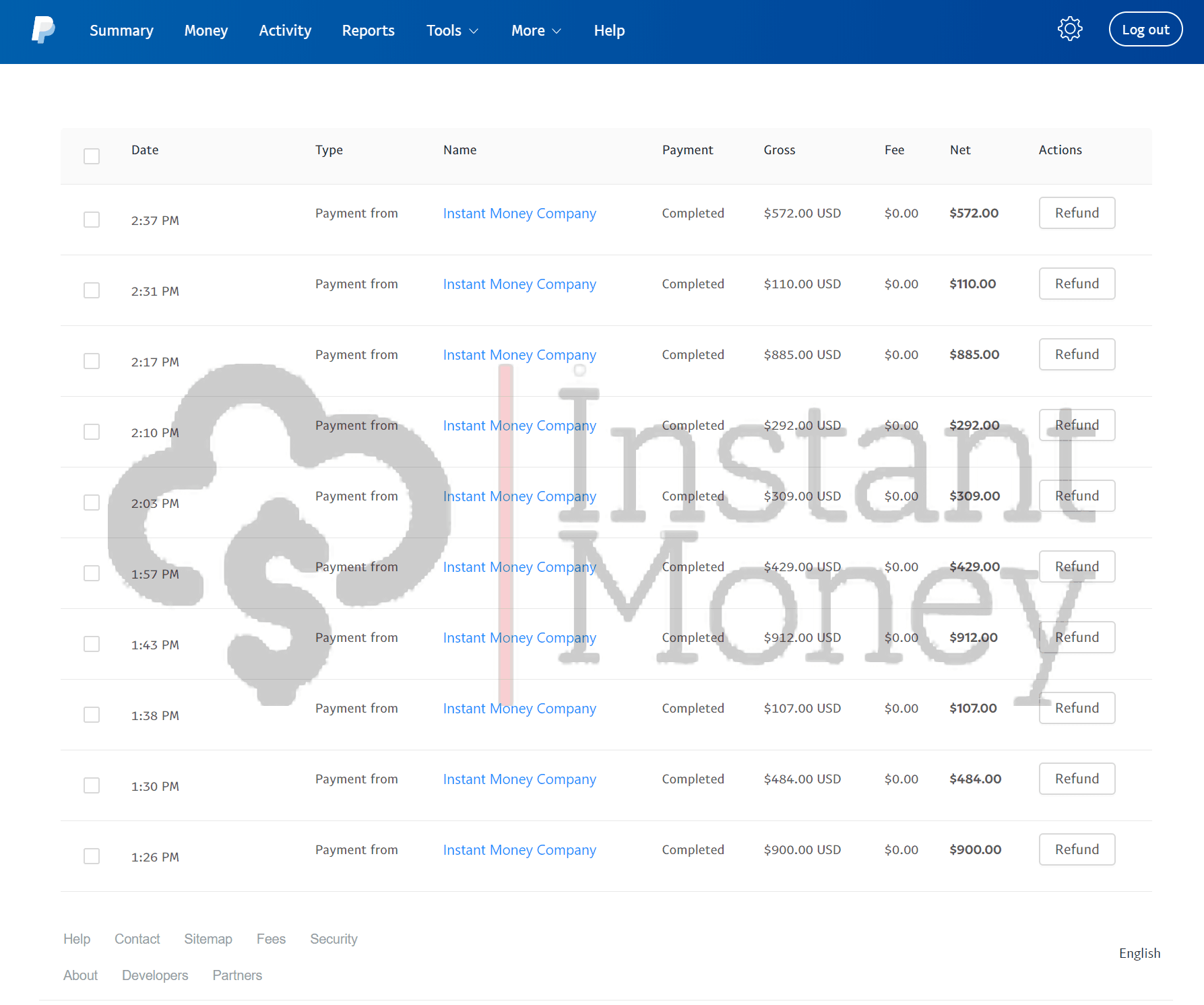The width and height of the screenshot is (1204, 1005).
Task: Click the Net column header
Action: pyautogui.click(x=960, y=150)
